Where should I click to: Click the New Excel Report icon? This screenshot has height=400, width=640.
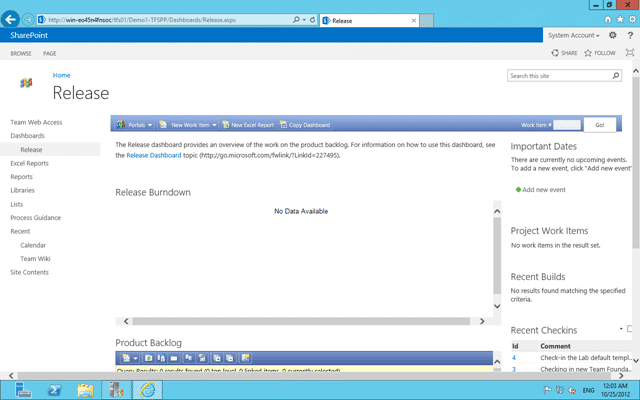[225, 124]
